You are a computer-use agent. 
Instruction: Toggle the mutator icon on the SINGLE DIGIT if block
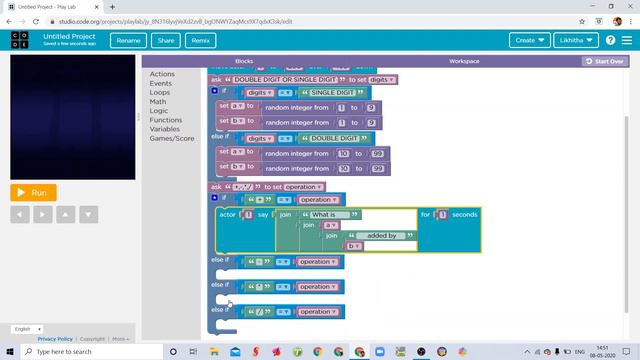tap(214, 91)
